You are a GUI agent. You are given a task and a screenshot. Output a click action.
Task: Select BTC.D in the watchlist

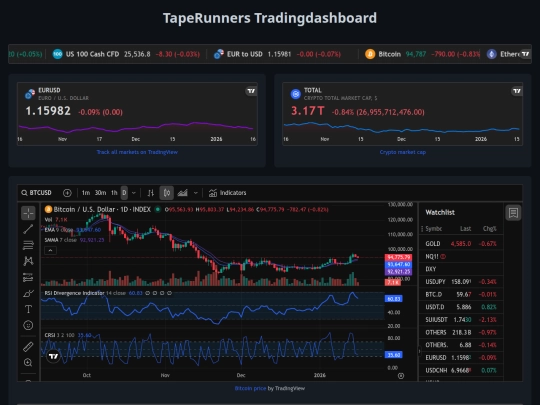point(461,294)
